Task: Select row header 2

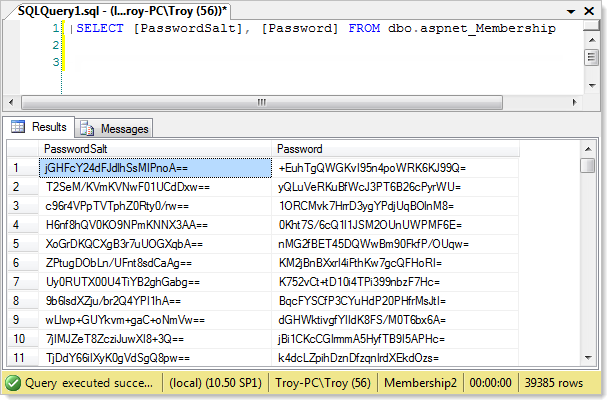Action: 23,187
